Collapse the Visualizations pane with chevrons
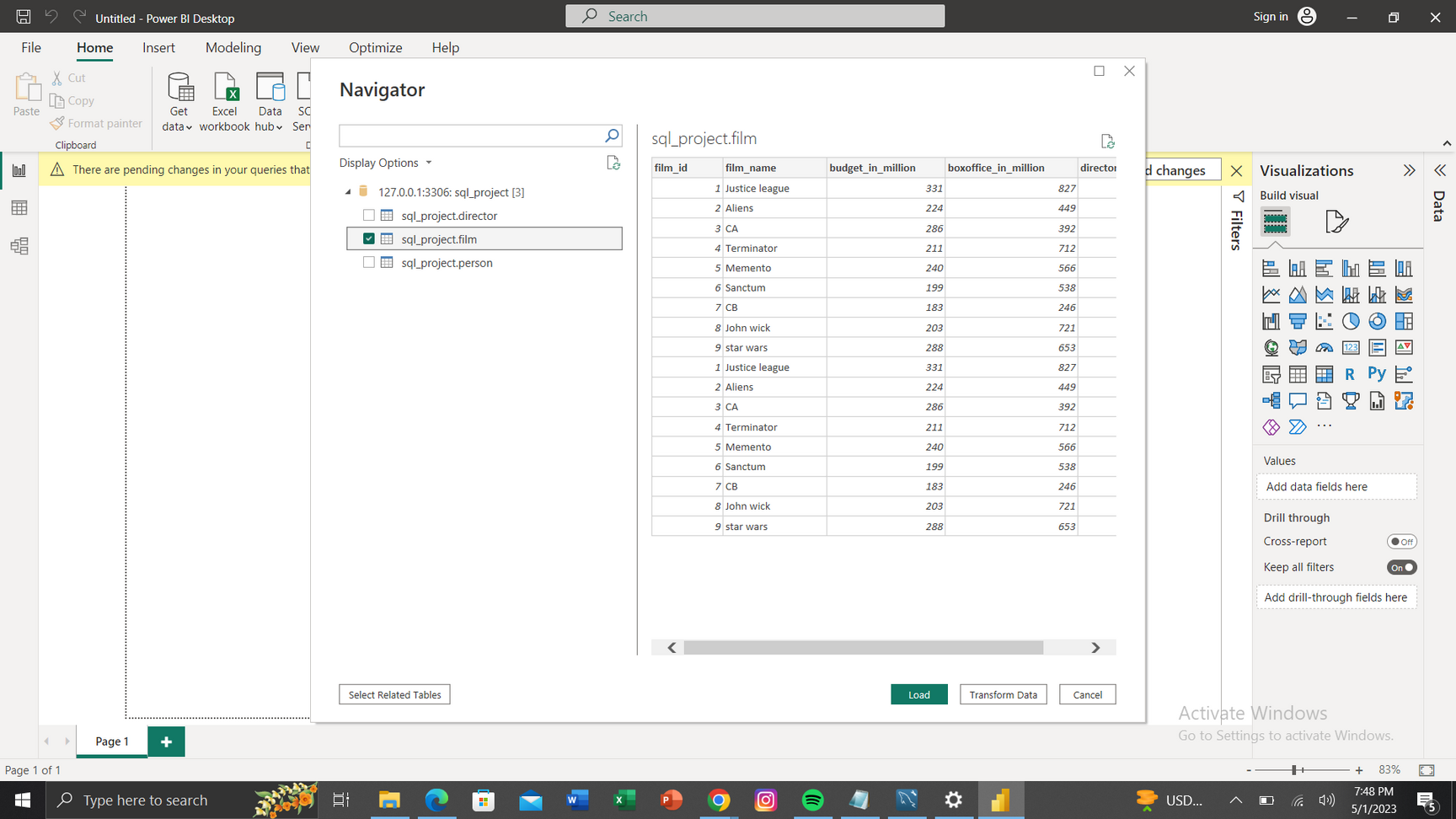1456x819 pixels. point(1409,170)
